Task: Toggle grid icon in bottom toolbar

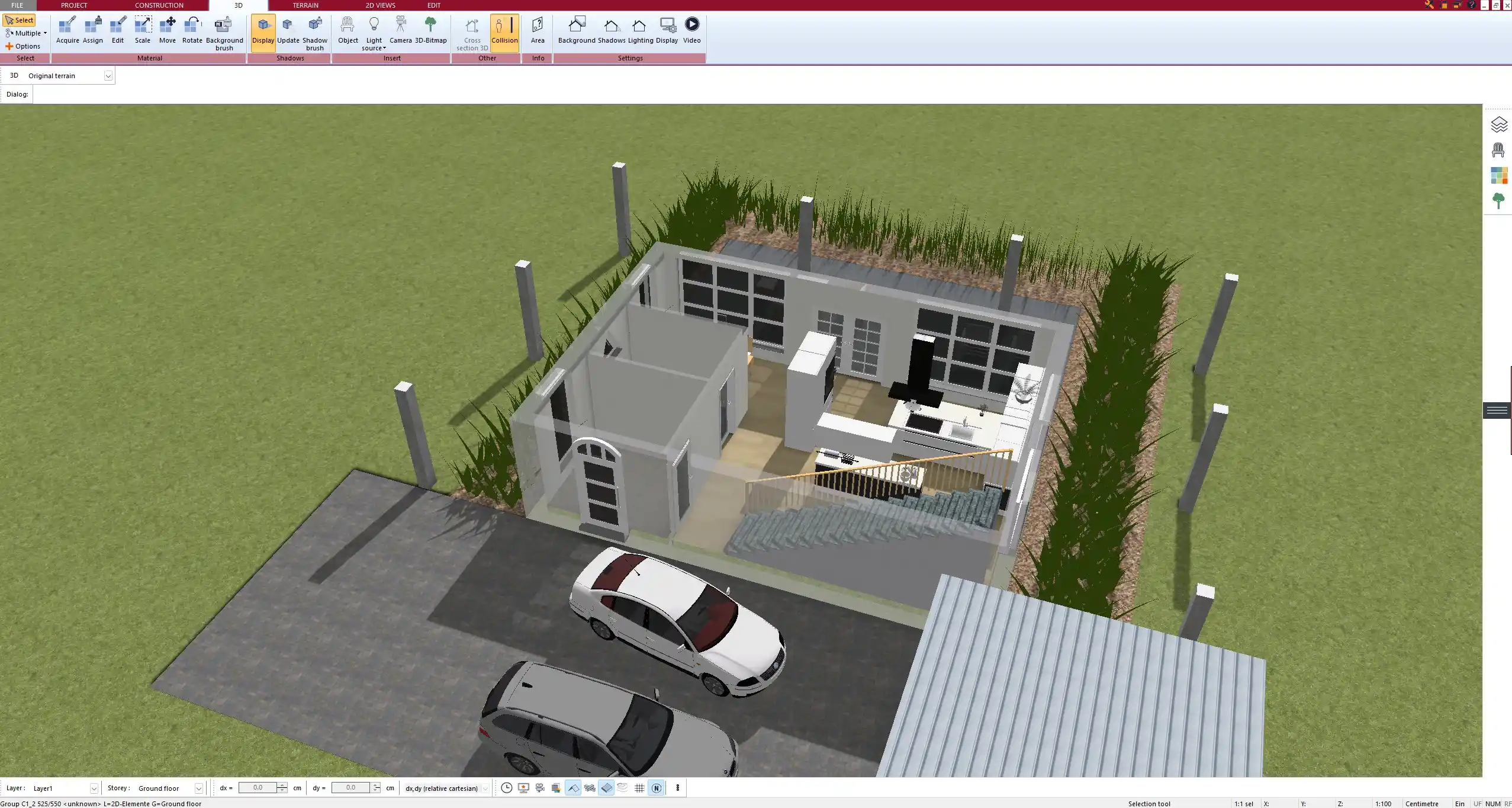Action: point(639,788)
